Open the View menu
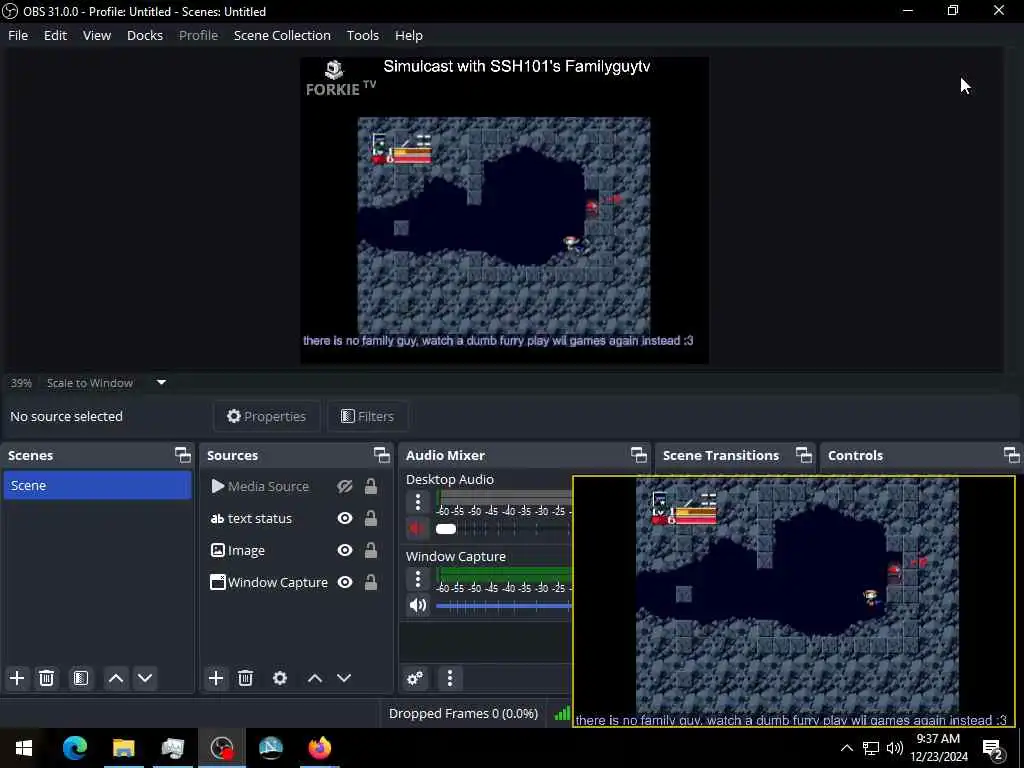The height and width of the screenshot is (768, 1024). 97,35
